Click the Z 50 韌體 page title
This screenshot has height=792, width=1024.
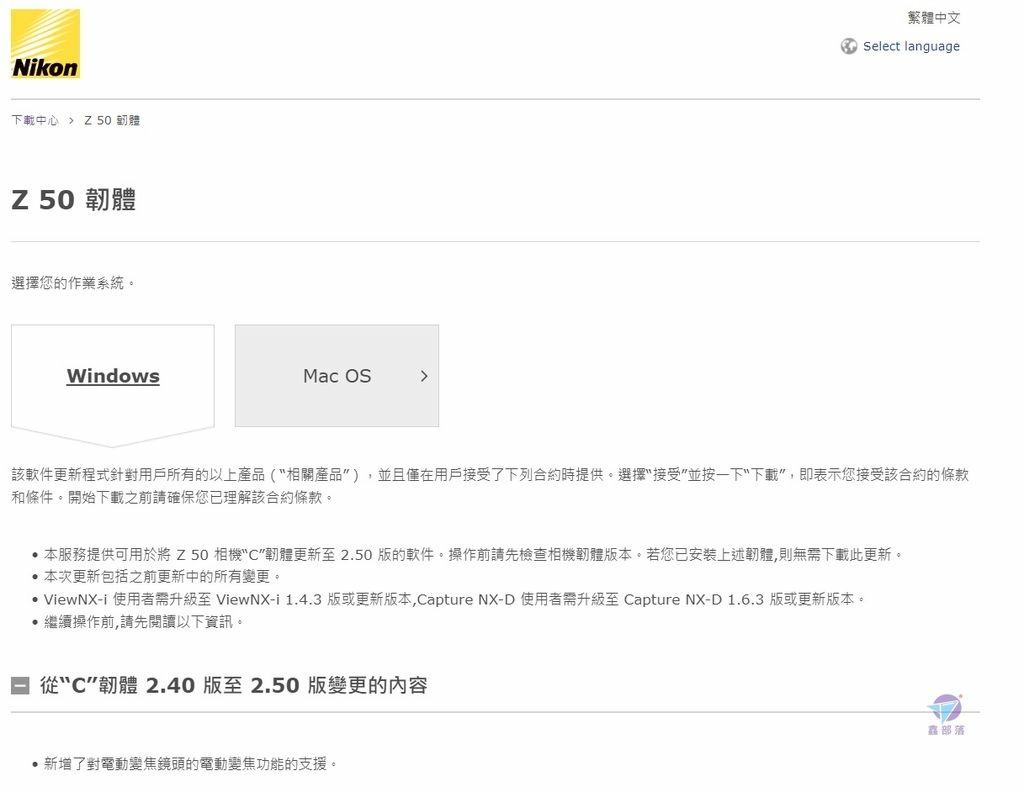pos(74,199)
